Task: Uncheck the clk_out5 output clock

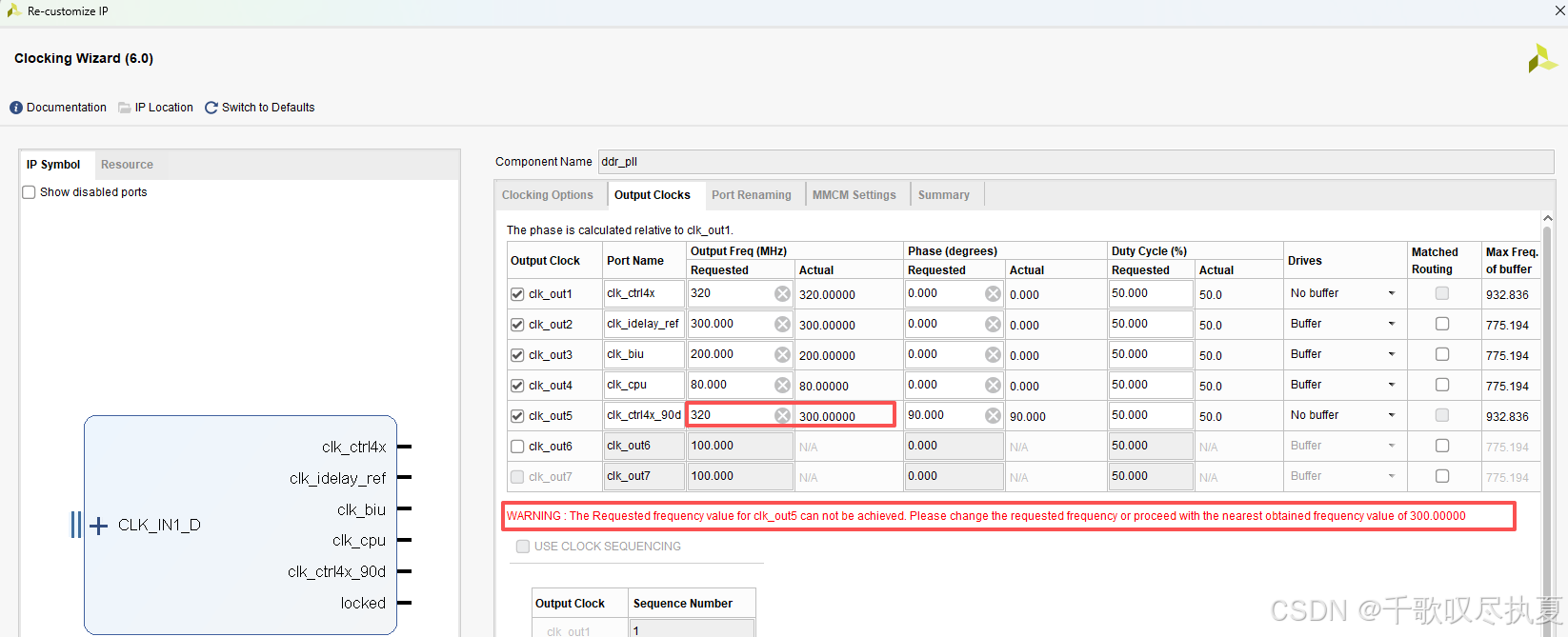Action: pyautogui.click(x=517, y=416)
